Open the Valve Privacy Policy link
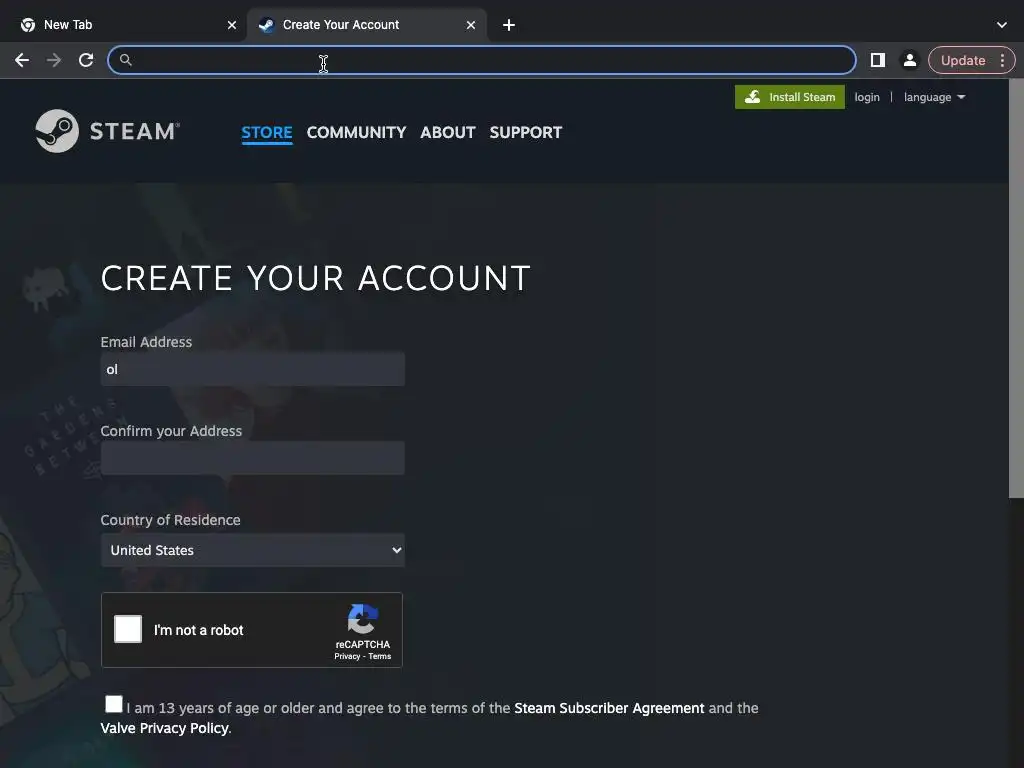Screen dimensions: 1024x768 165,728
